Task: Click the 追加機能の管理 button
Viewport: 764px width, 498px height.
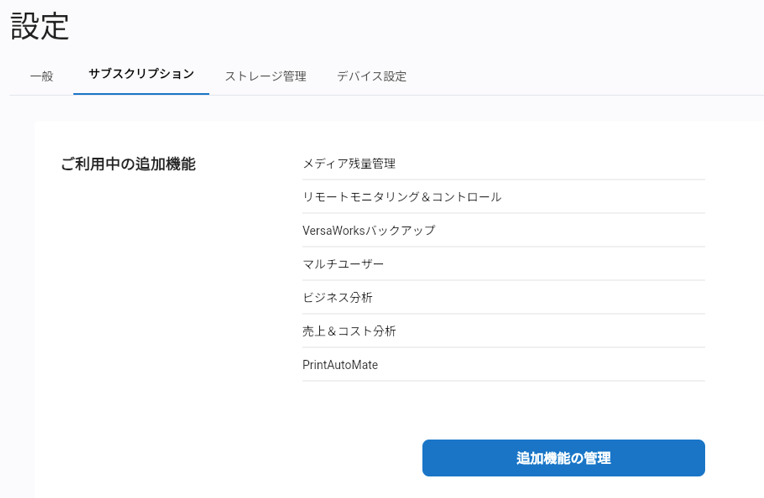Action: (x=563, y=458)
